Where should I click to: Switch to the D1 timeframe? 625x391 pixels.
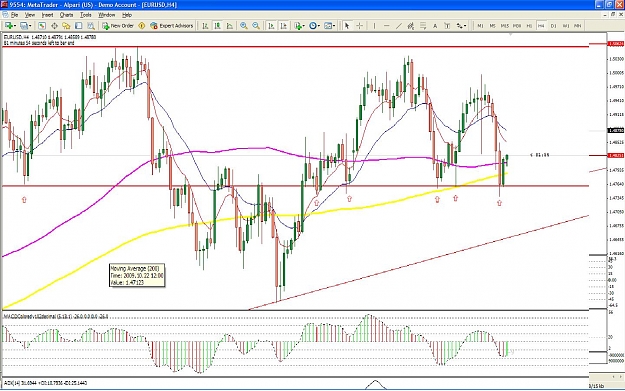(x=554, y=26)
